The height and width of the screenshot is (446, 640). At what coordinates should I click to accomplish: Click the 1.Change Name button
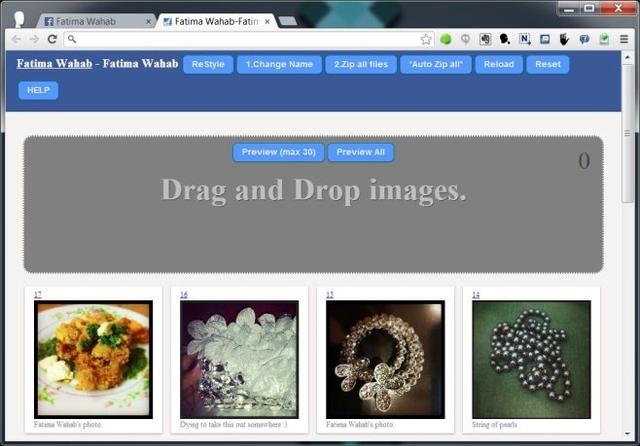pyautogui.click(x=279, y=64)
